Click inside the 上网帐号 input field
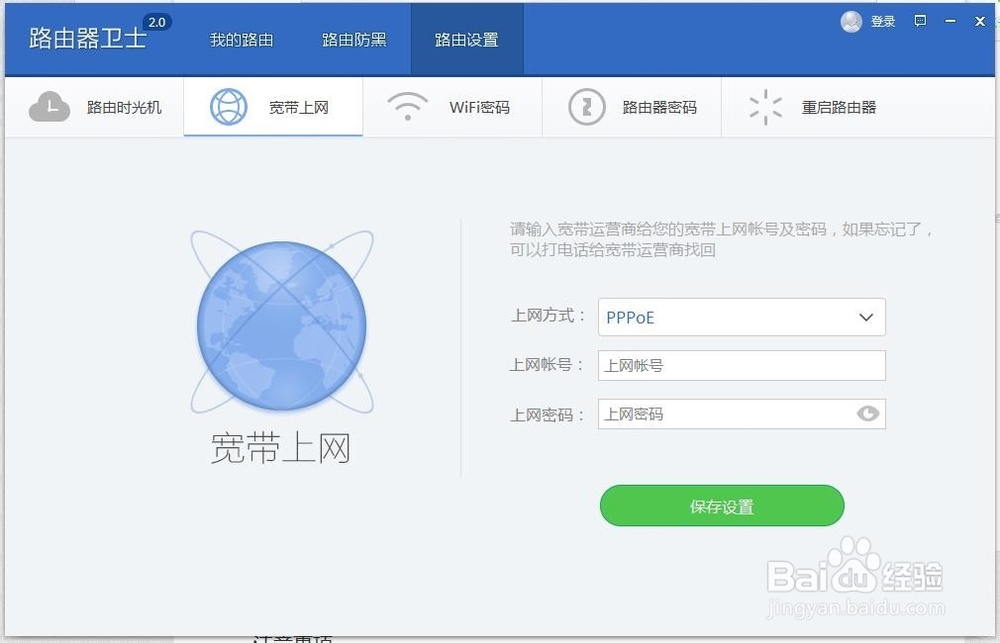 click(x=741, y=365)
